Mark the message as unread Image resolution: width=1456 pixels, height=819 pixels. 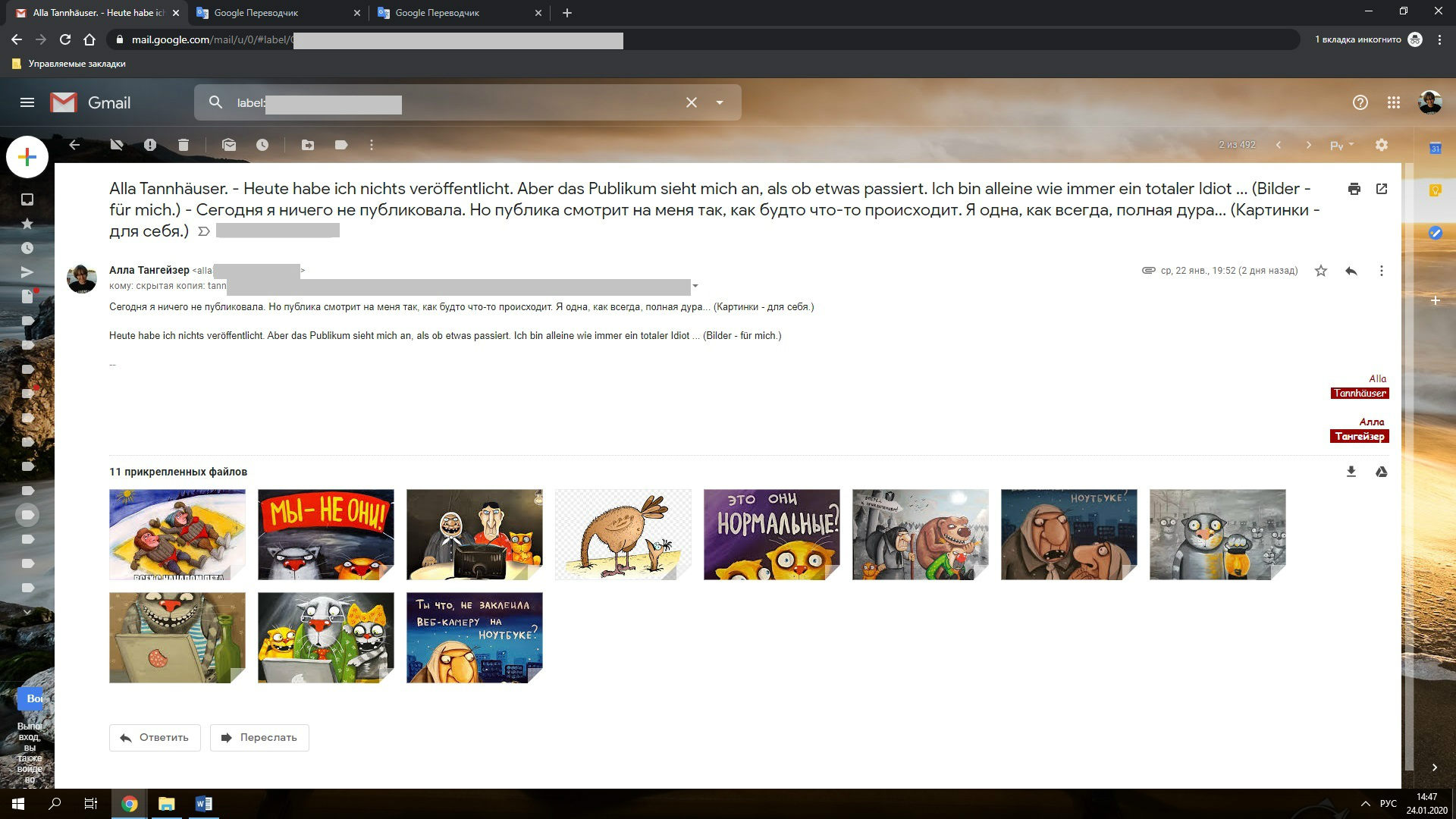click(x=229, y=145)
